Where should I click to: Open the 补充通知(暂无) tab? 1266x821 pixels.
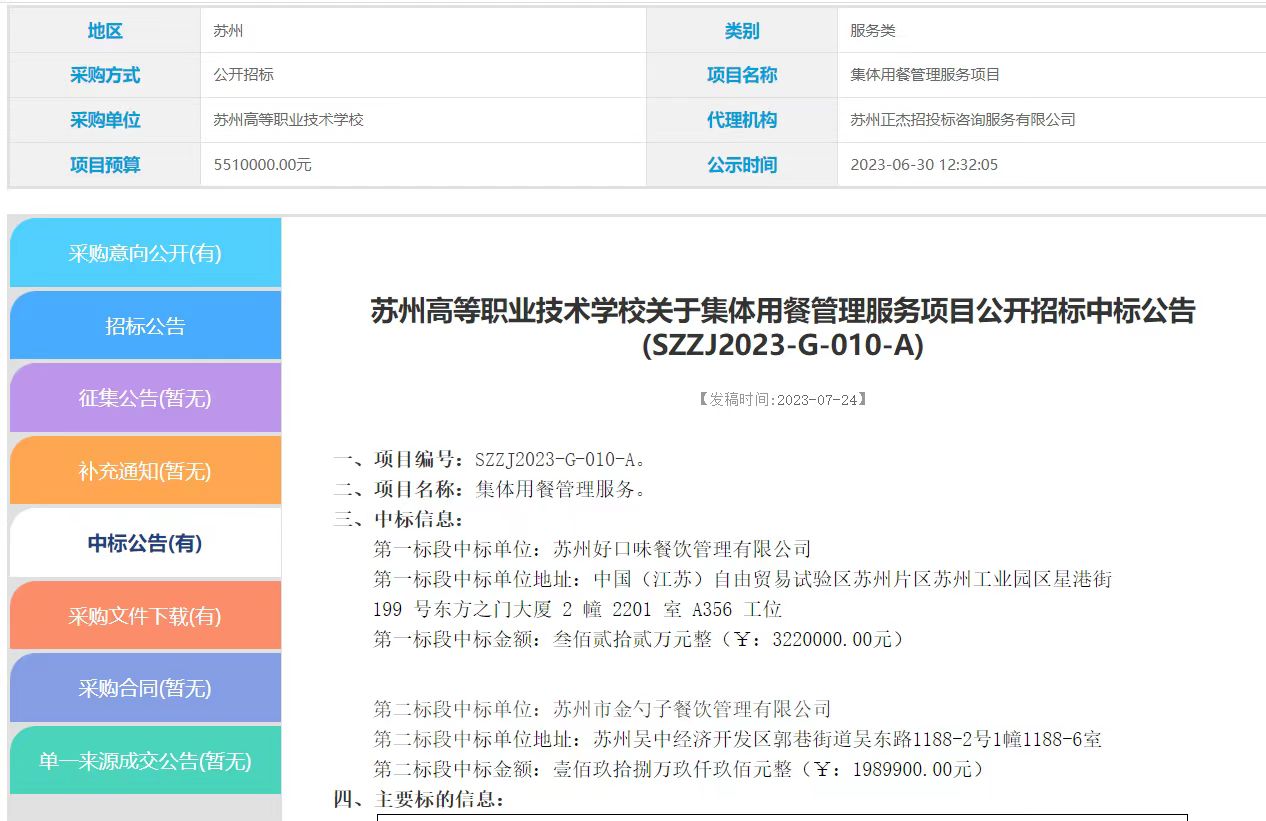tap(145, 471)
